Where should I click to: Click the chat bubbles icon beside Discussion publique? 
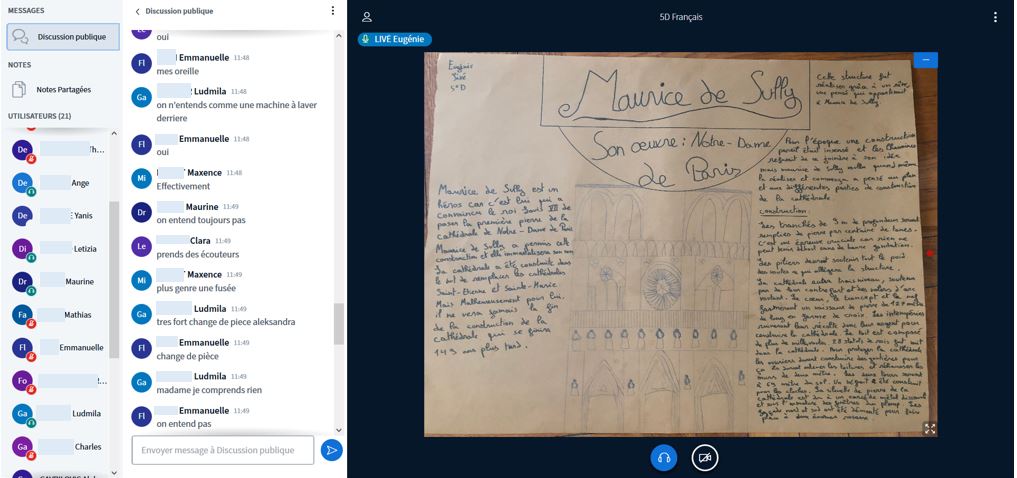point(20,37)
